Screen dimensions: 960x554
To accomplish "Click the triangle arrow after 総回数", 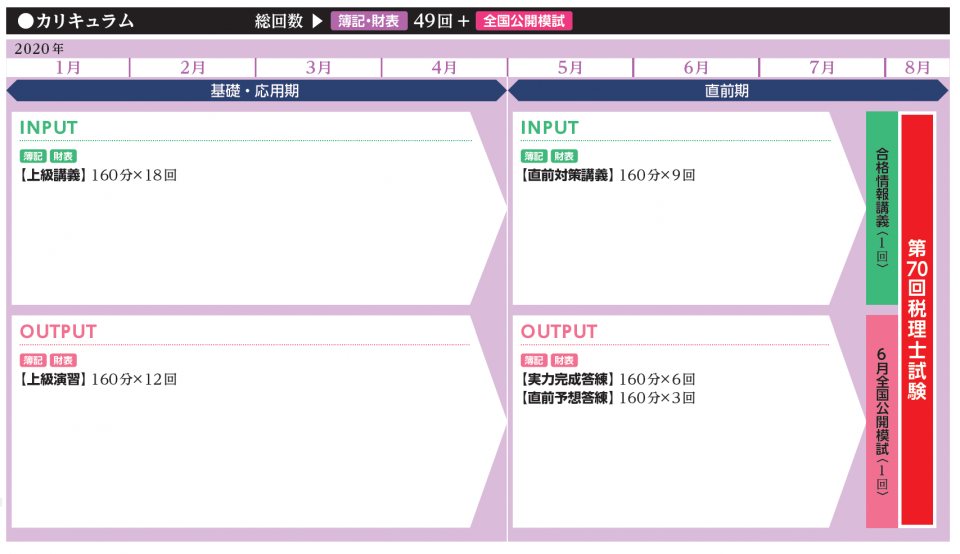I will (317, 21).
